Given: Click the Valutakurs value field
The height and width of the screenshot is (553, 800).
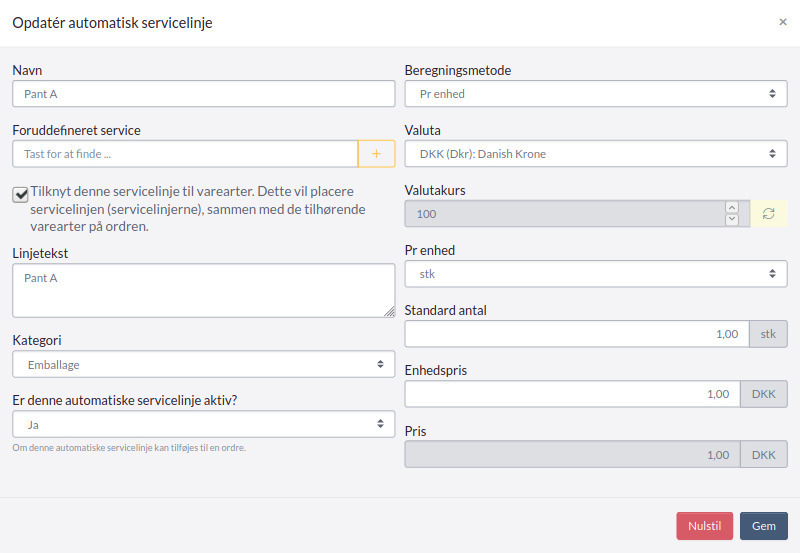Looking at the screenshot, I should coord(565,214).
